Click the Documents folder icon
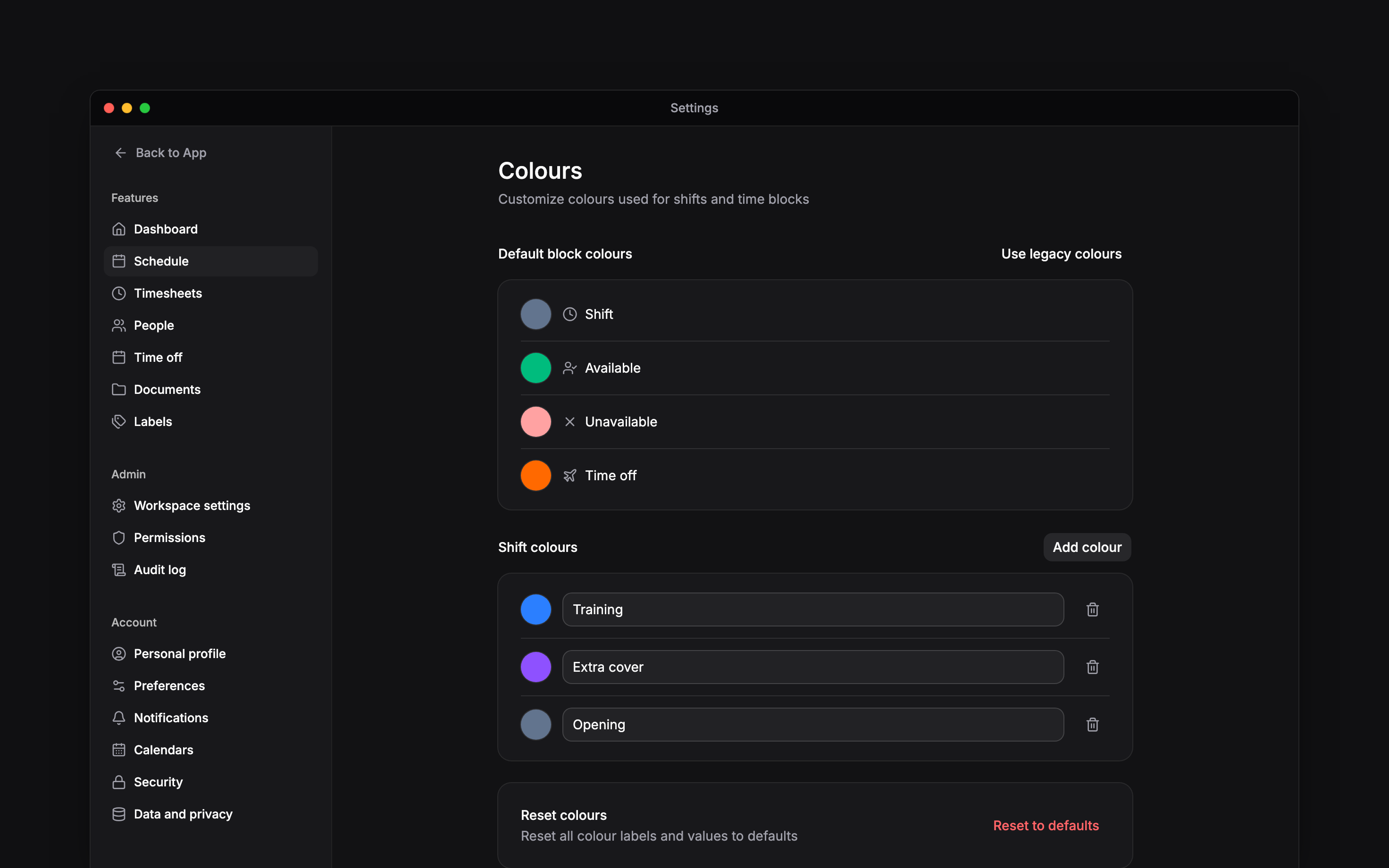Screen dimensions: 1389x868 (119, 390)
